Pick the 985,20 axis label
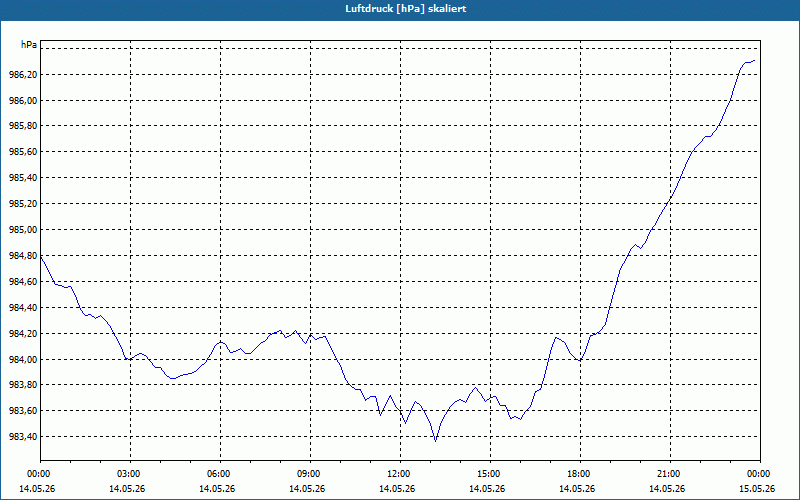 (x=23, y=204)
